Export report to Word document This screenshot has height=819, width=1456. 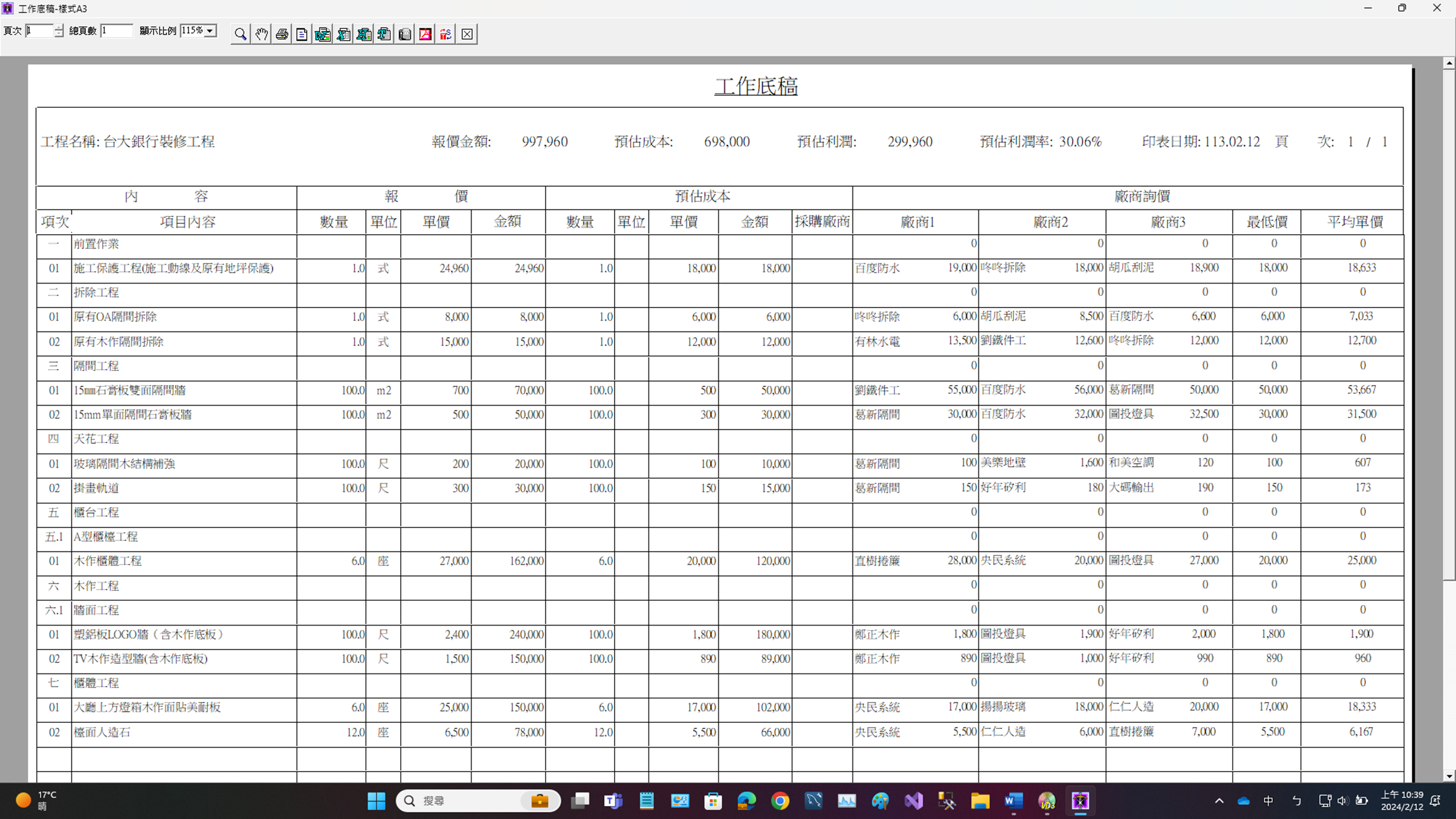322,34
